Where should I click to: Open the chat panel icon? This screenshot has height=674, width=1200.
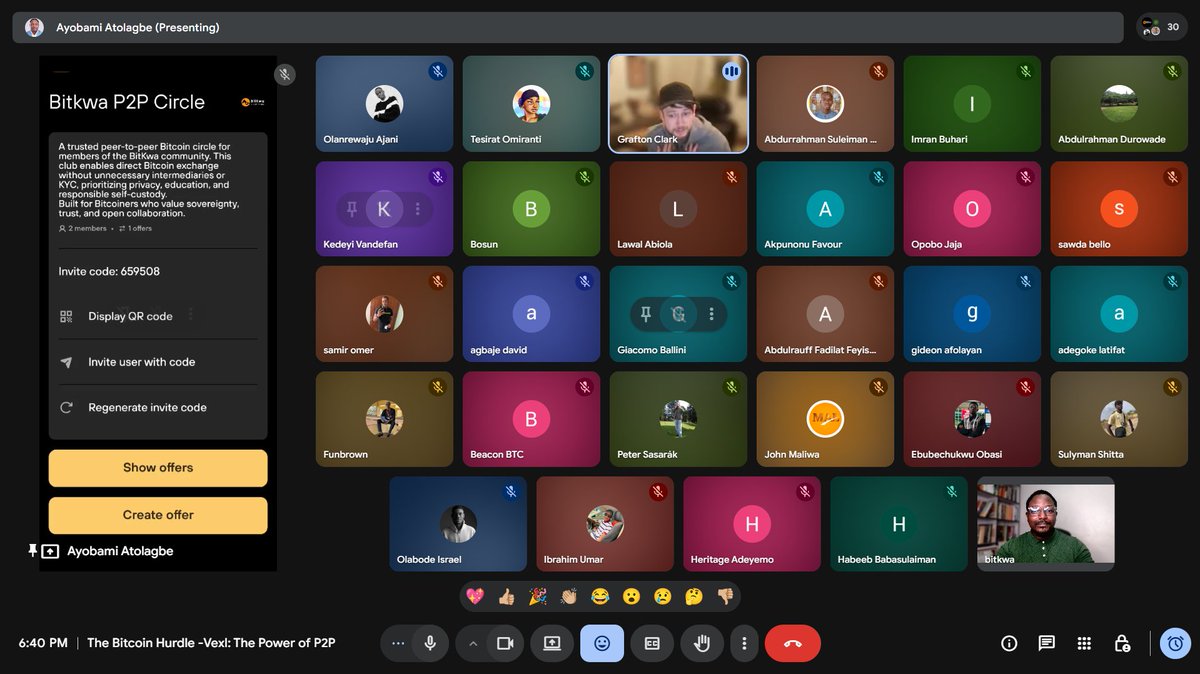tap(1046, 643)
